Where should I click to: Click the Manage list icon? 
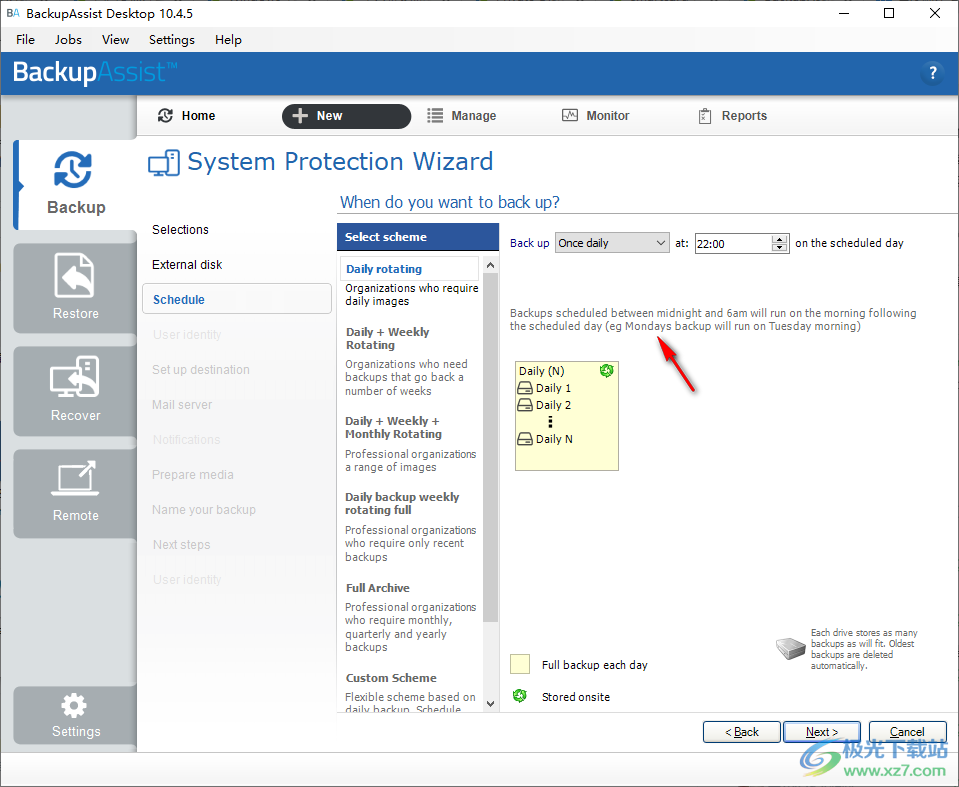pyautogui.click(x=435, y=116)
